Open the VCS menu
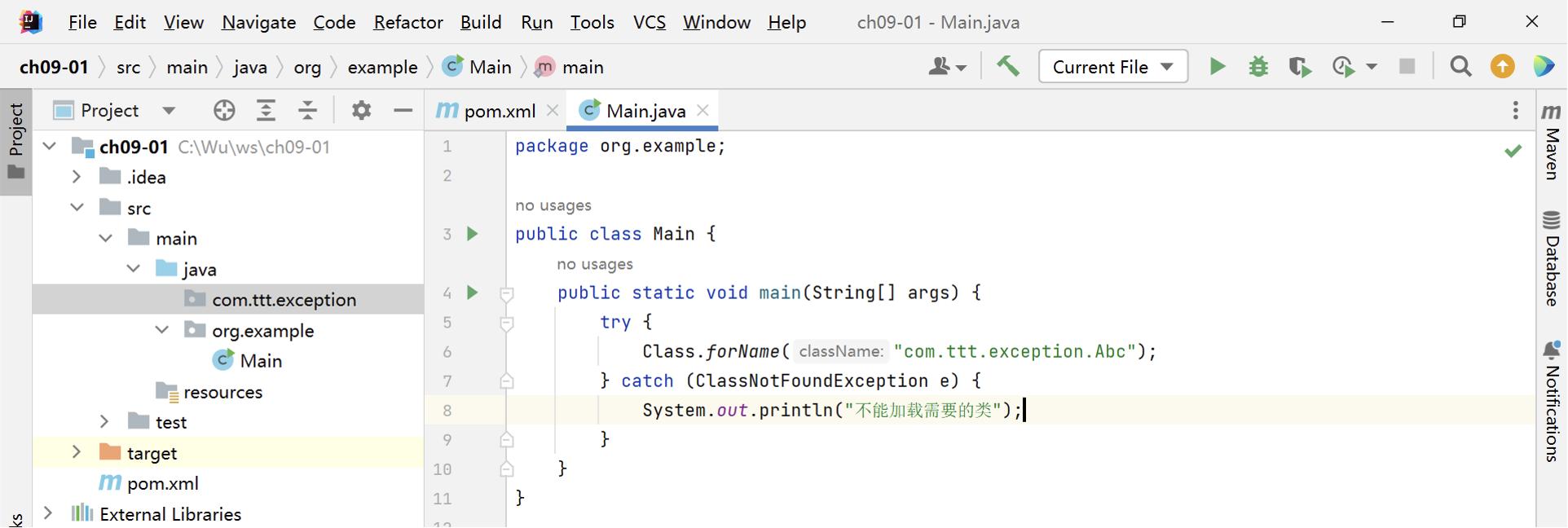 (650, 22)
